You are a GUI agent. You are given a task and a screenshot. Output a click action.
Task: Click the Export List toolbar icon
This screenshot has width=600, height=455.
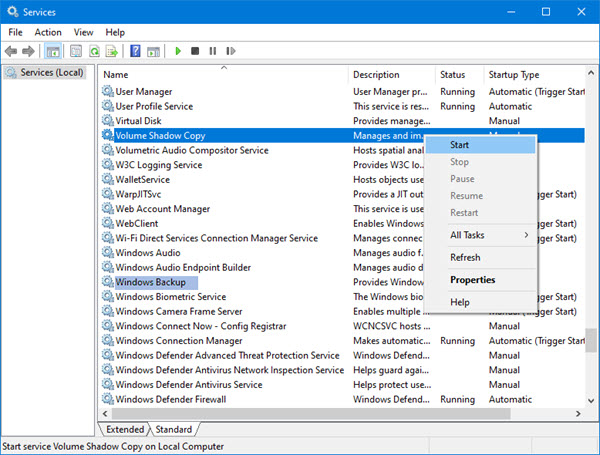pos(112,51)
